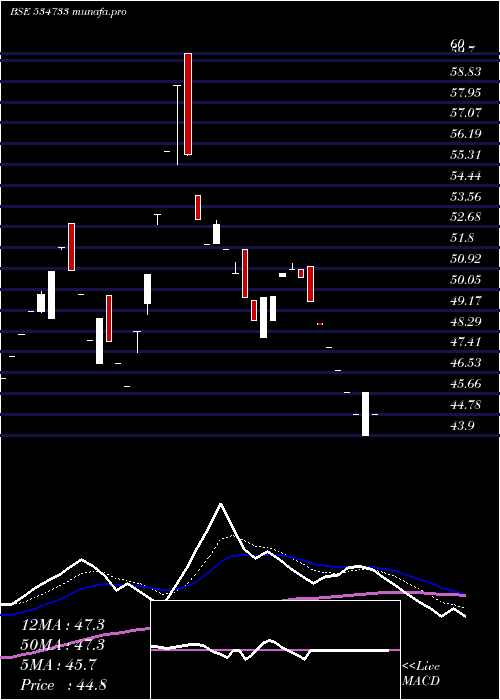Image resolution: width=500 pixels, height=700 pixels.
Task: Select the 43.9 price axis label
Action: point(462,425)
